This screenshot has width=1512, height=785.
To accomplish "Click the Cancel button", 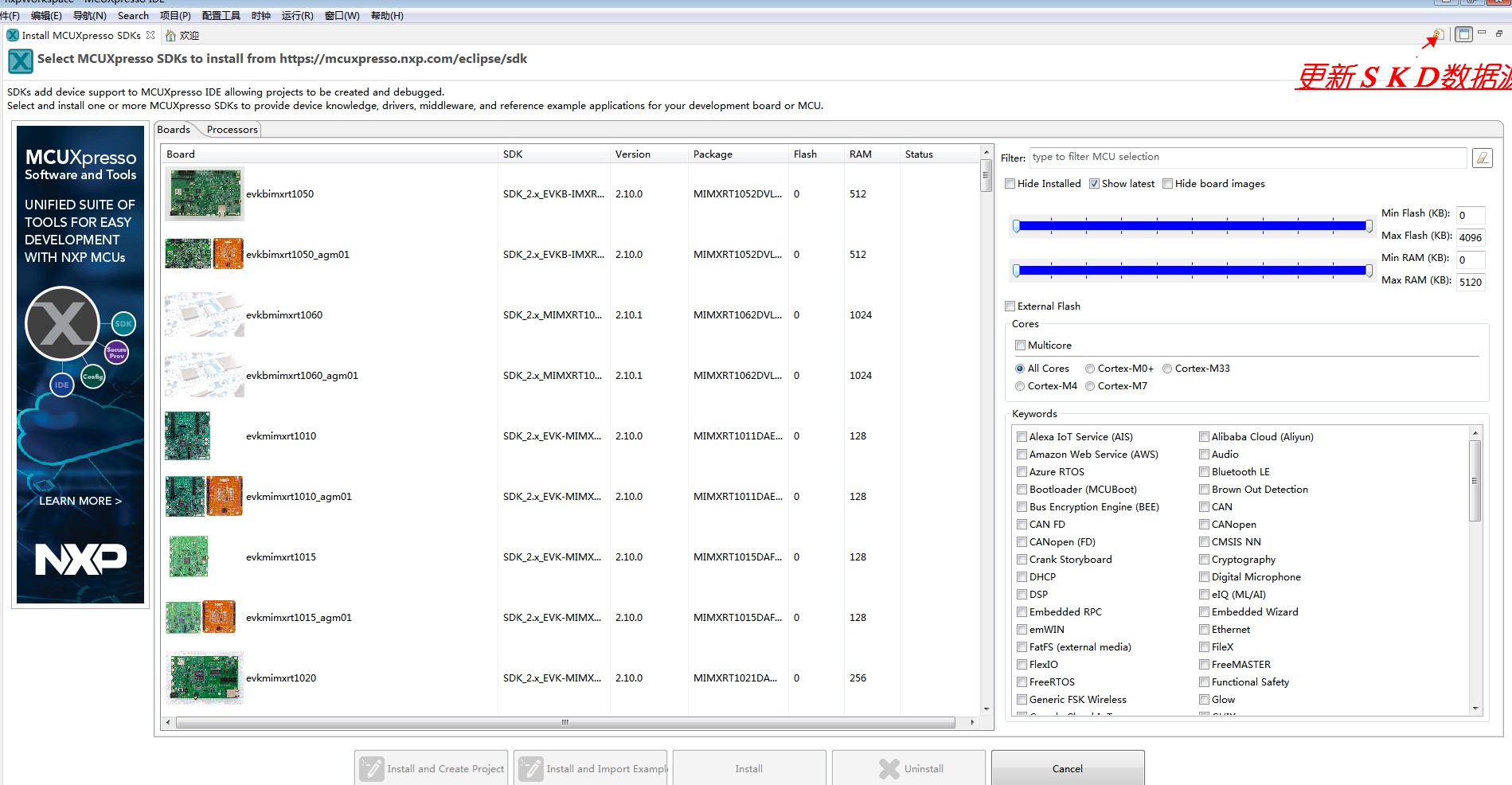I will tap(1068, 768).
